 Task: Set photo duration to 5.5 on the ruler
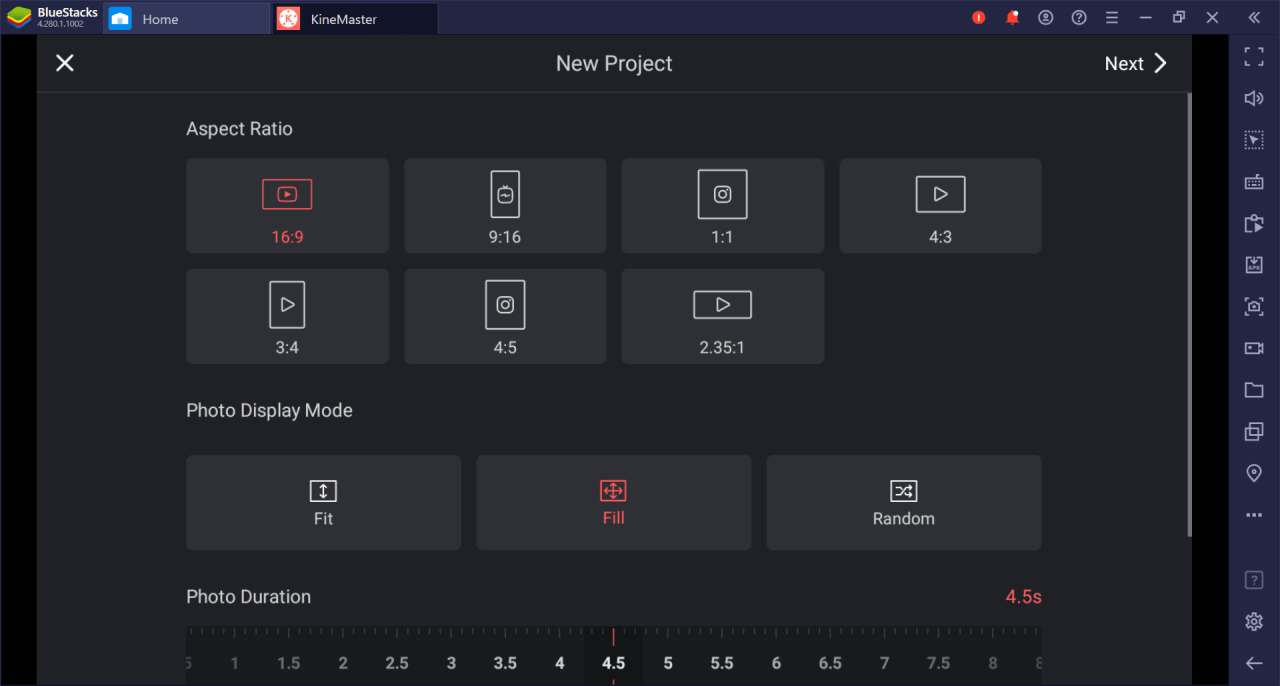[x=722, y=663]
